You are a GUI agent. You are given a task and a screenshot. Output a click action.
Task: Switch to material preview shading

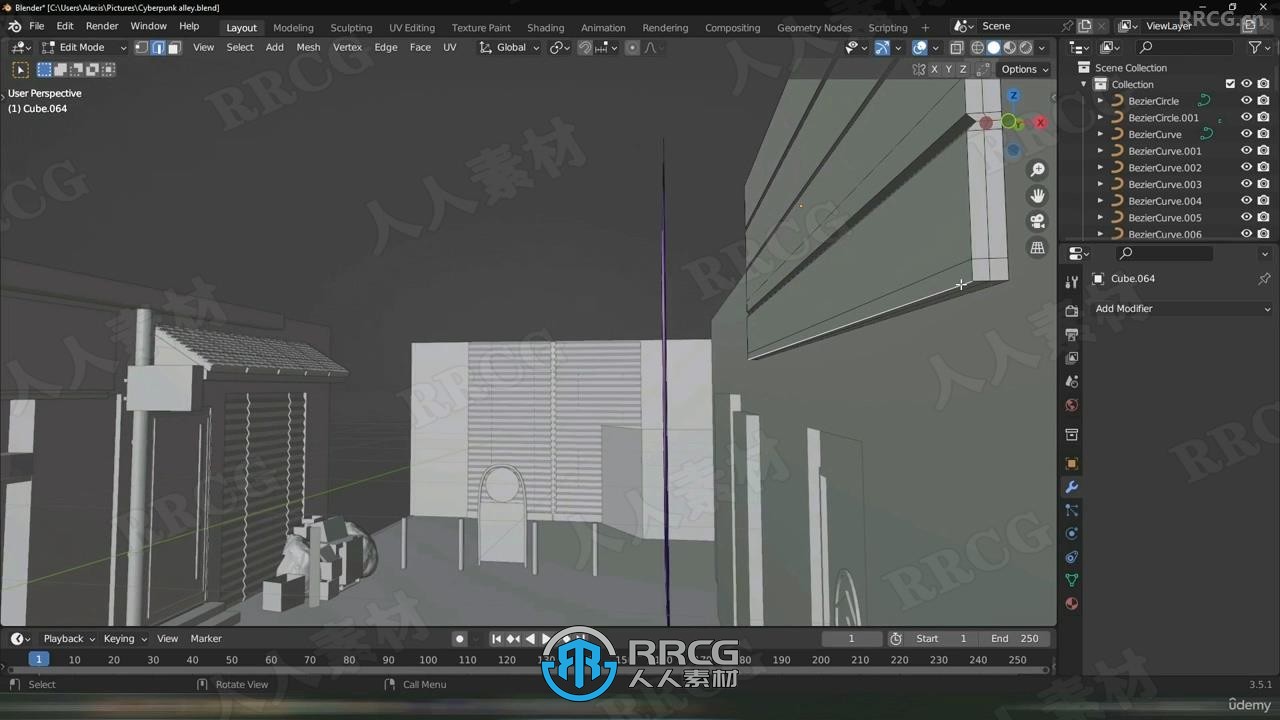(x=1010, y=47)
